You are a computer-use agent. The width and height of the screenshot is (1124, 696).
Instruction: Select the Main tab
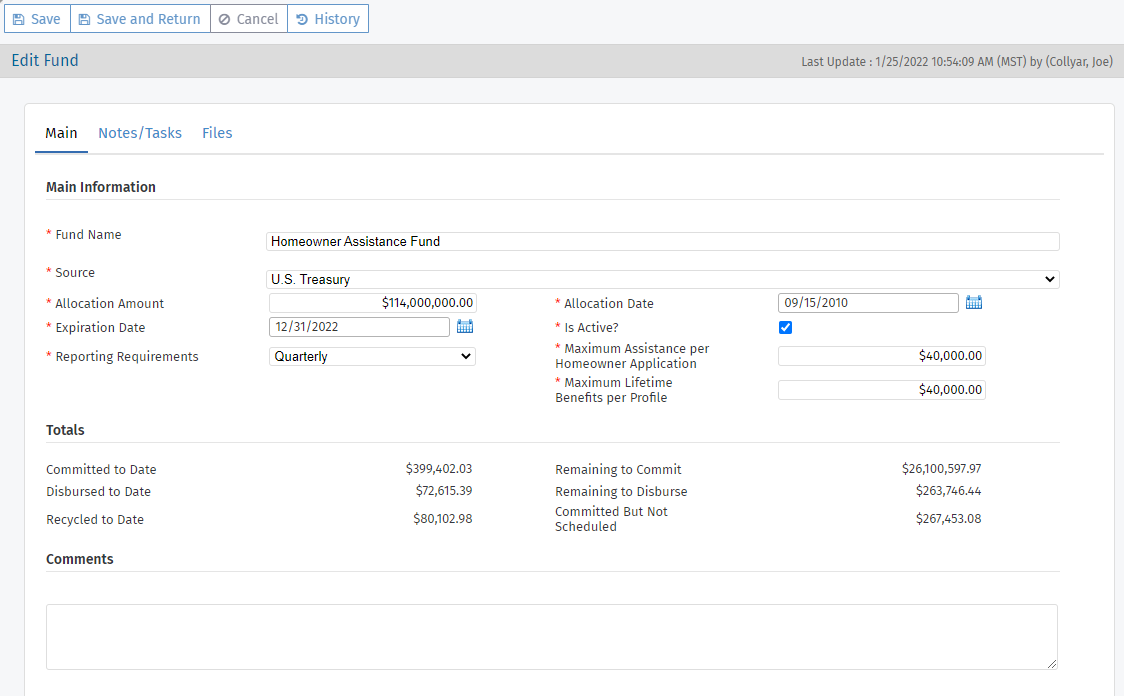click(x=61, y=133)
